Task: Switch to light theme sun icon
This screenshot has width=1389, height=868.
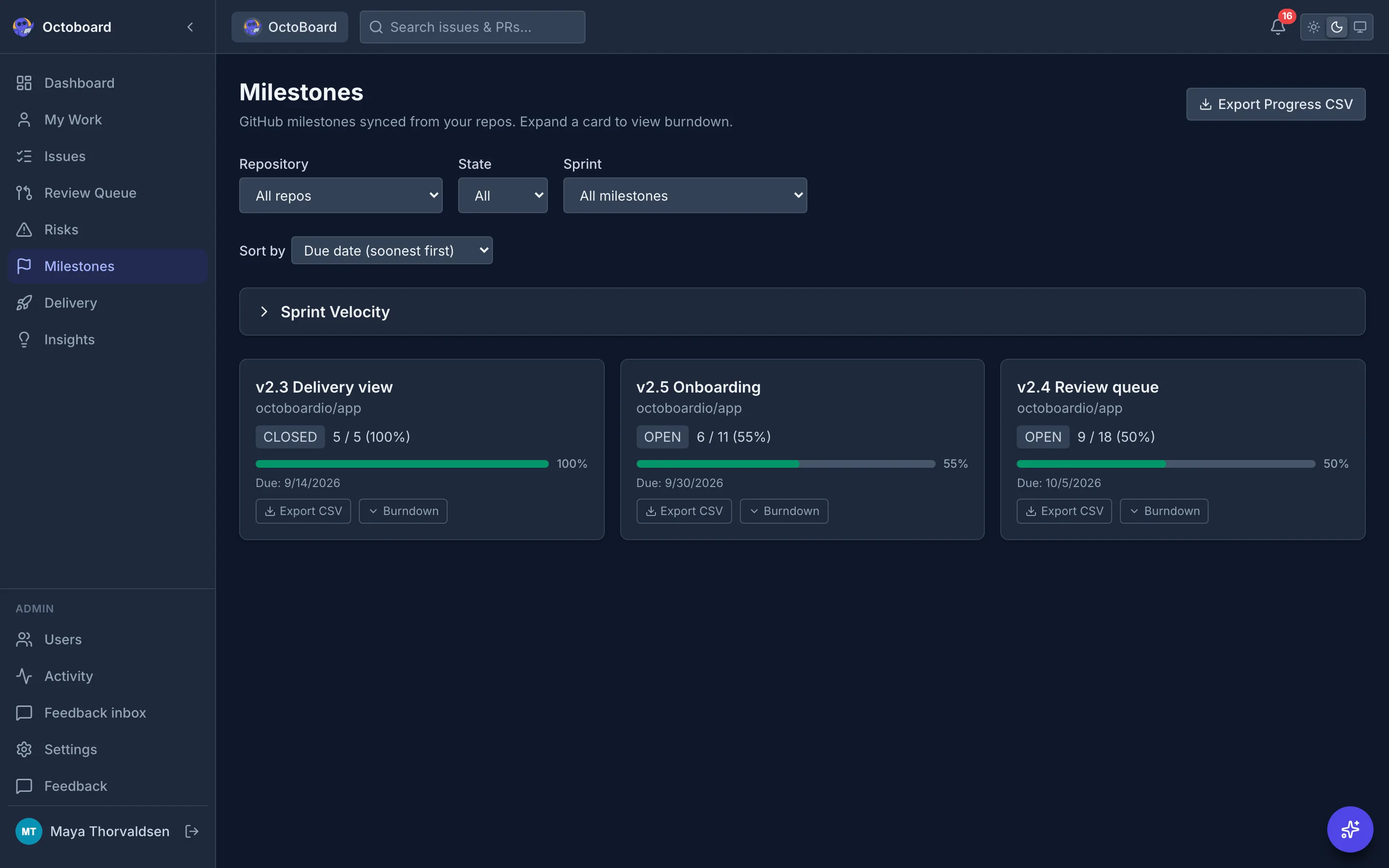Action: [x=1313, y=27]
